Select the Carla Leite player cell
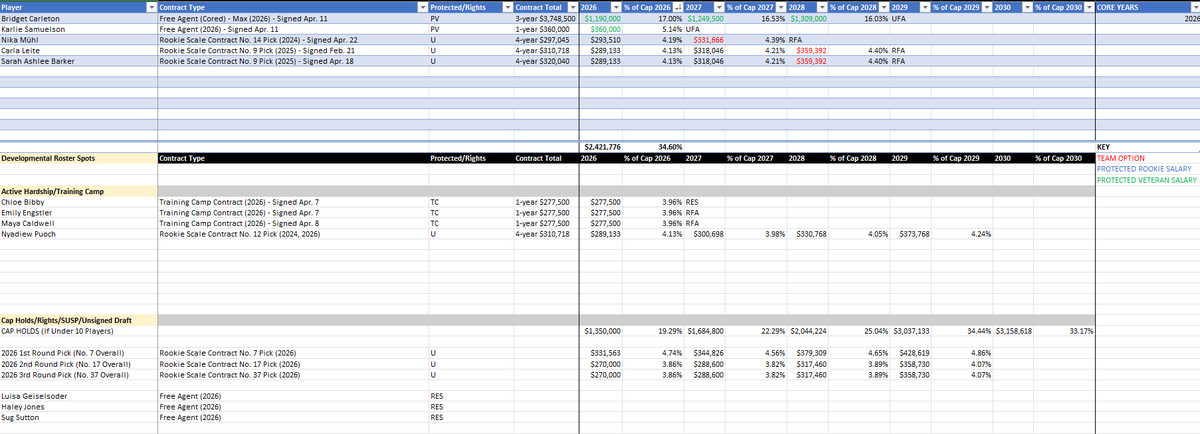Image resolution: width=1200 pixels, height=434 pixels. click(x=78, y=50)
